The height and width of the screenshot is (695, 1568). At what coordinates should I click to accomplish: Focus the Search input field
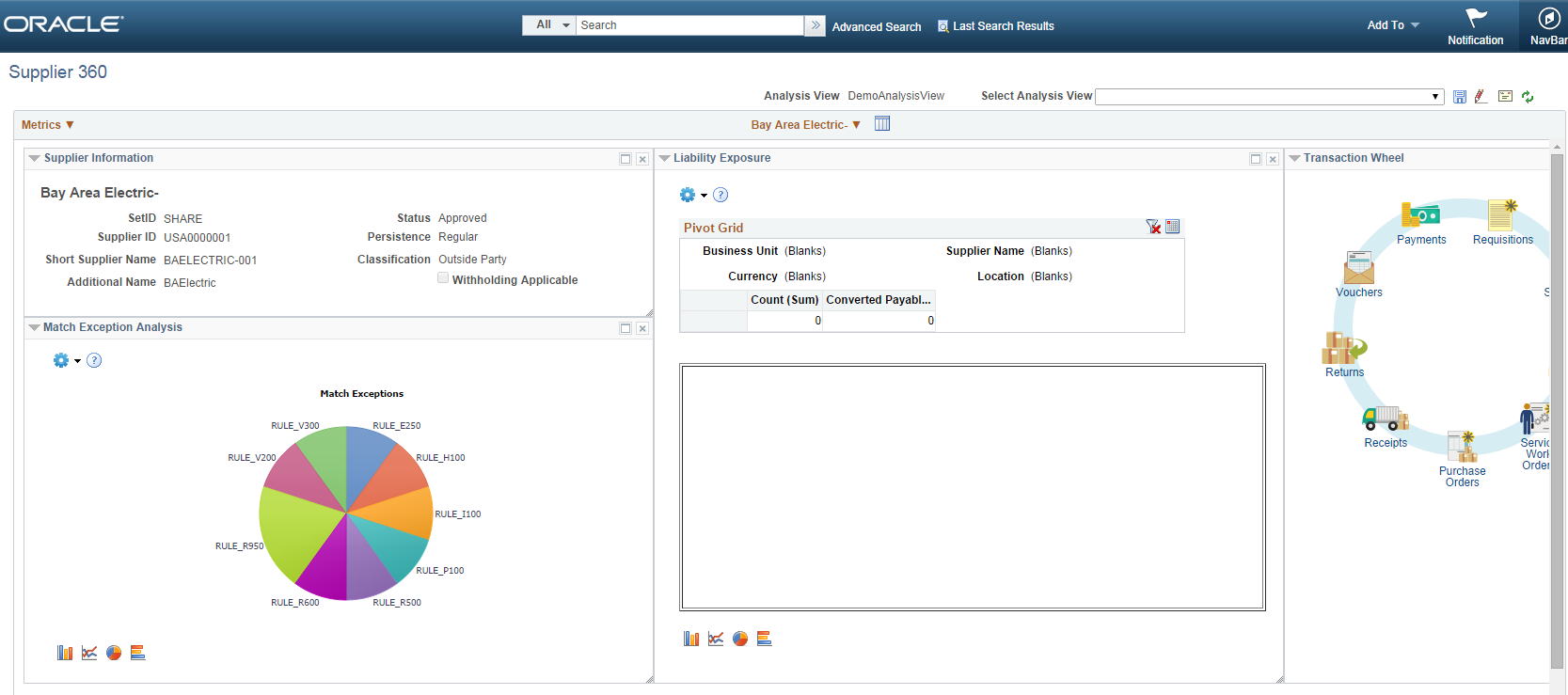pyautogui.click(x=689, y=25)
